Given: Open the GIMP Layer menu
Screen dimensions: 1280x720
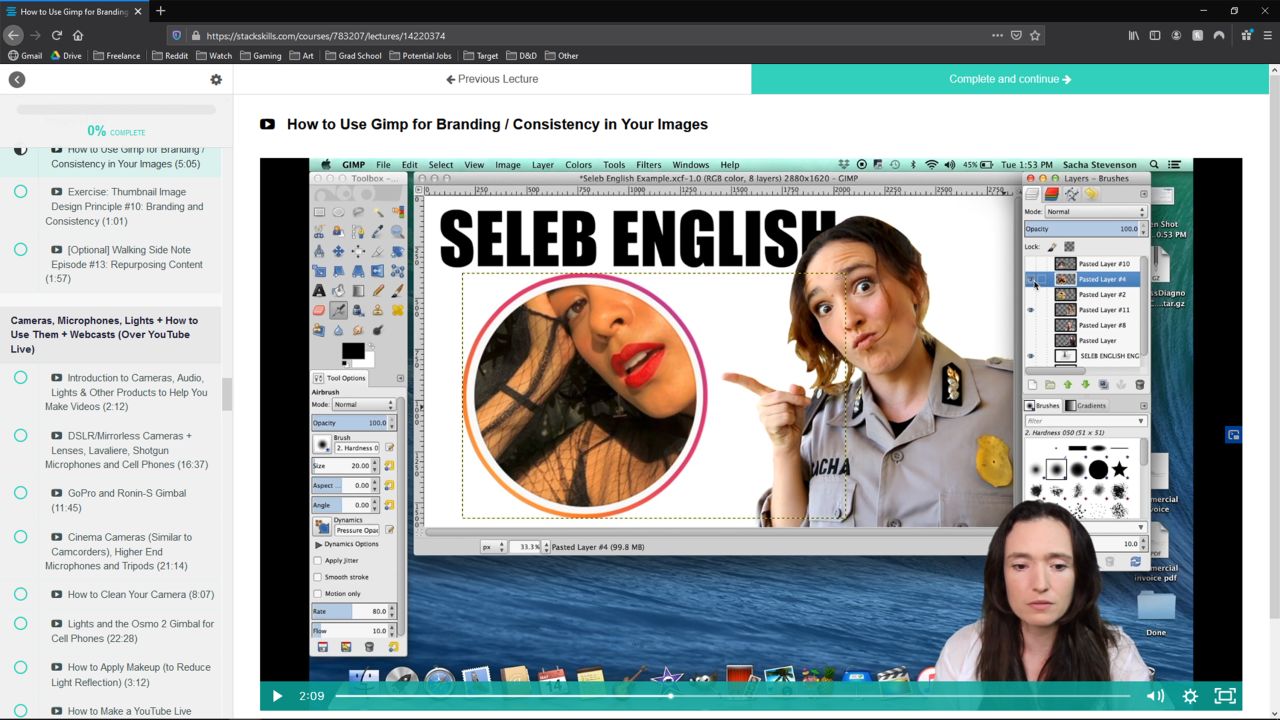Looking at the screenshot, I should 542,165.
